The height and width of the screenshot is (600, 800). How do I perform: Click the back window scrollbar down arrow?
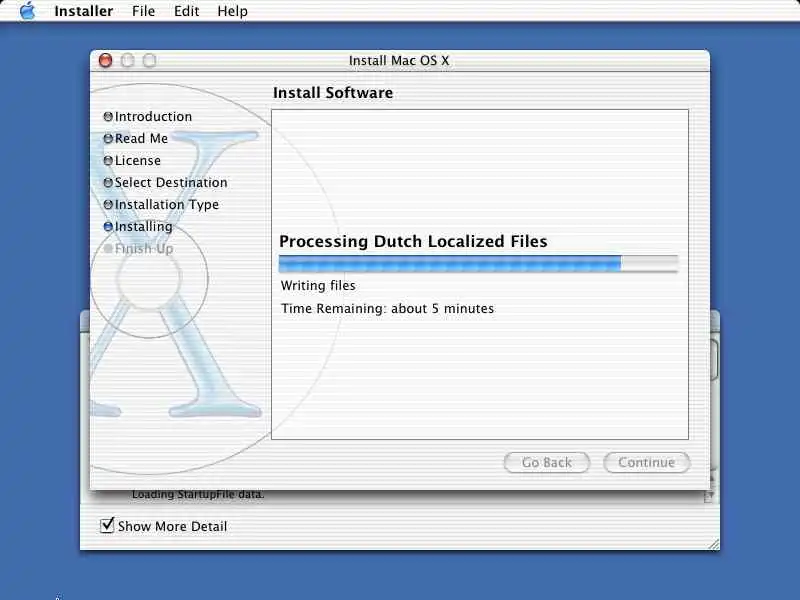pyautogui.click(x=709, y=495)
